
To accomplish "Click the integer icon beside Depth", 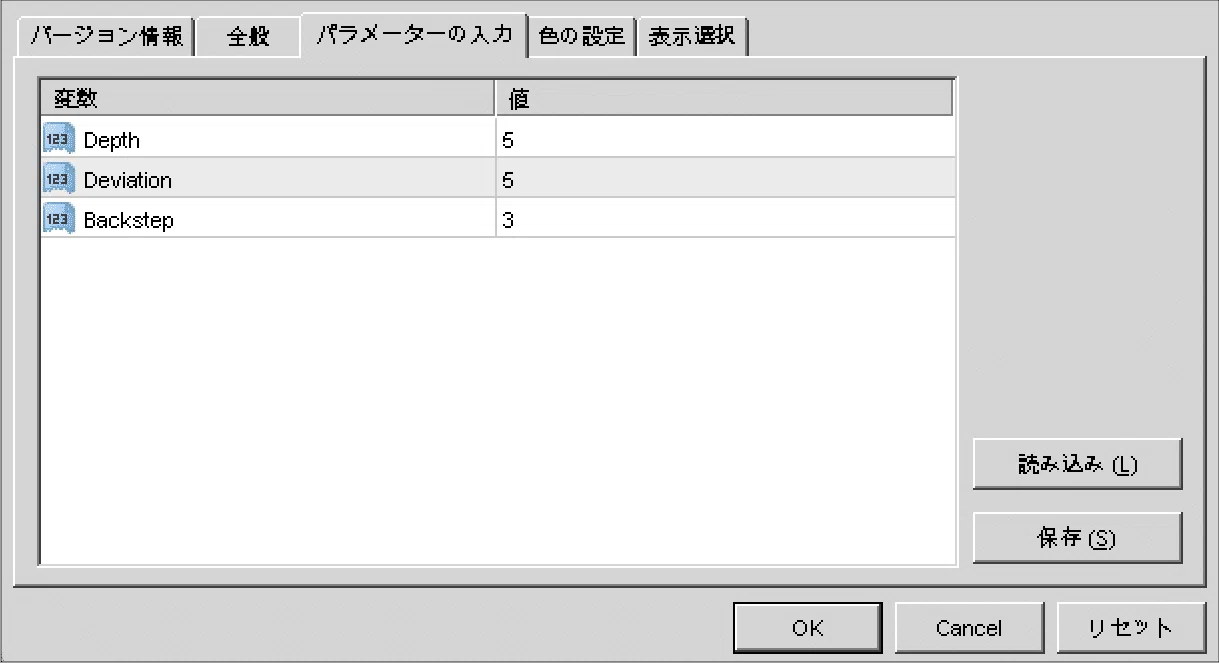I will [57, 140].
